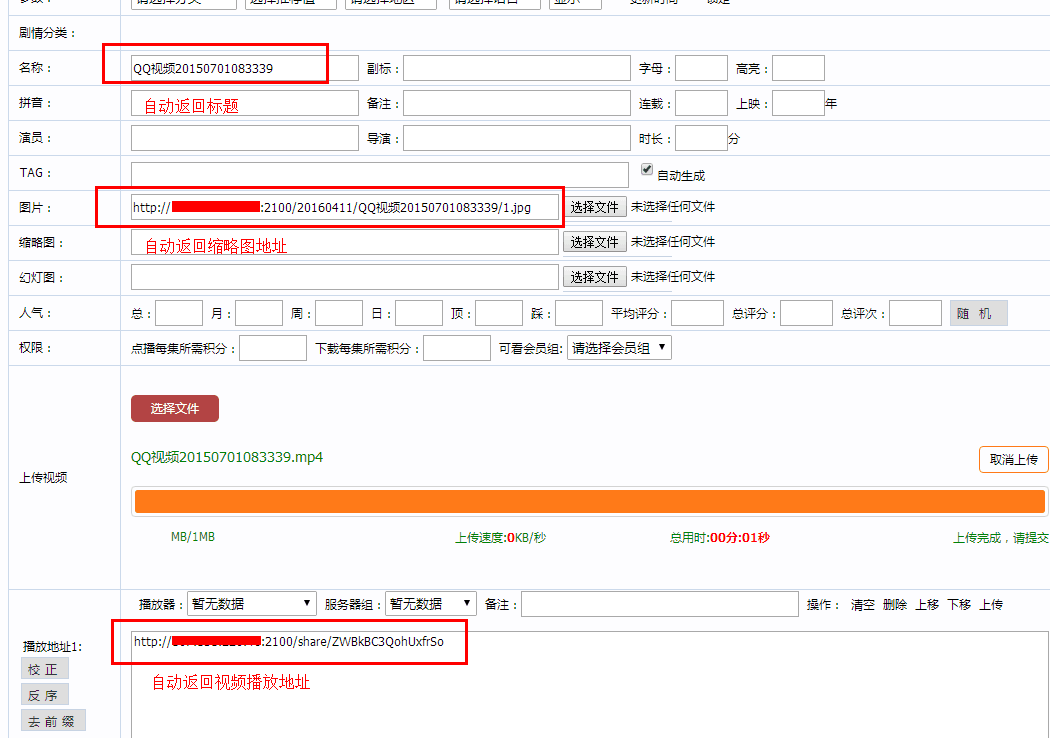1050x738 pixels.
Task: Click the 校正 correction button
Action: 45,670
